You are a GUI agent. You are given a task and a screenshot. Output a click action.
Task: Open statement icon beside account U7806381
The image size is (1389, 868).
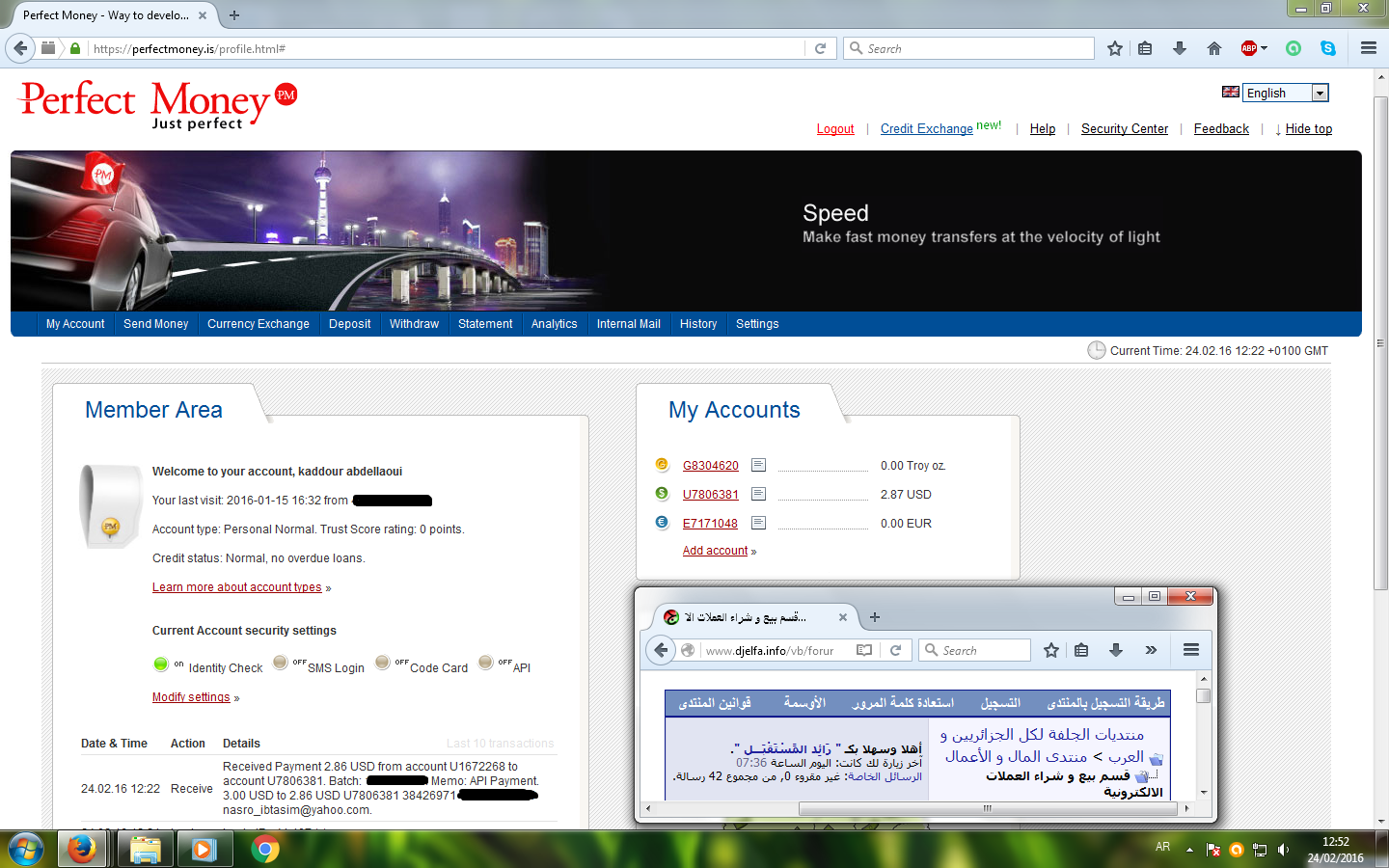click(759, 494)
